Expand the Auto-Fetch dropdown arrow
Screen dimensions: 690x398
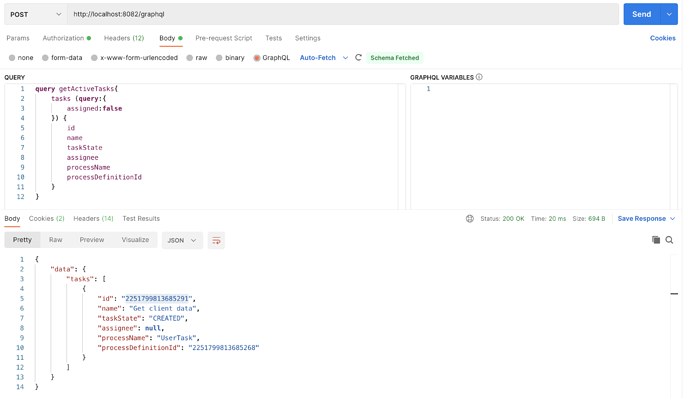pyautogui.click(x=345, y=58)
